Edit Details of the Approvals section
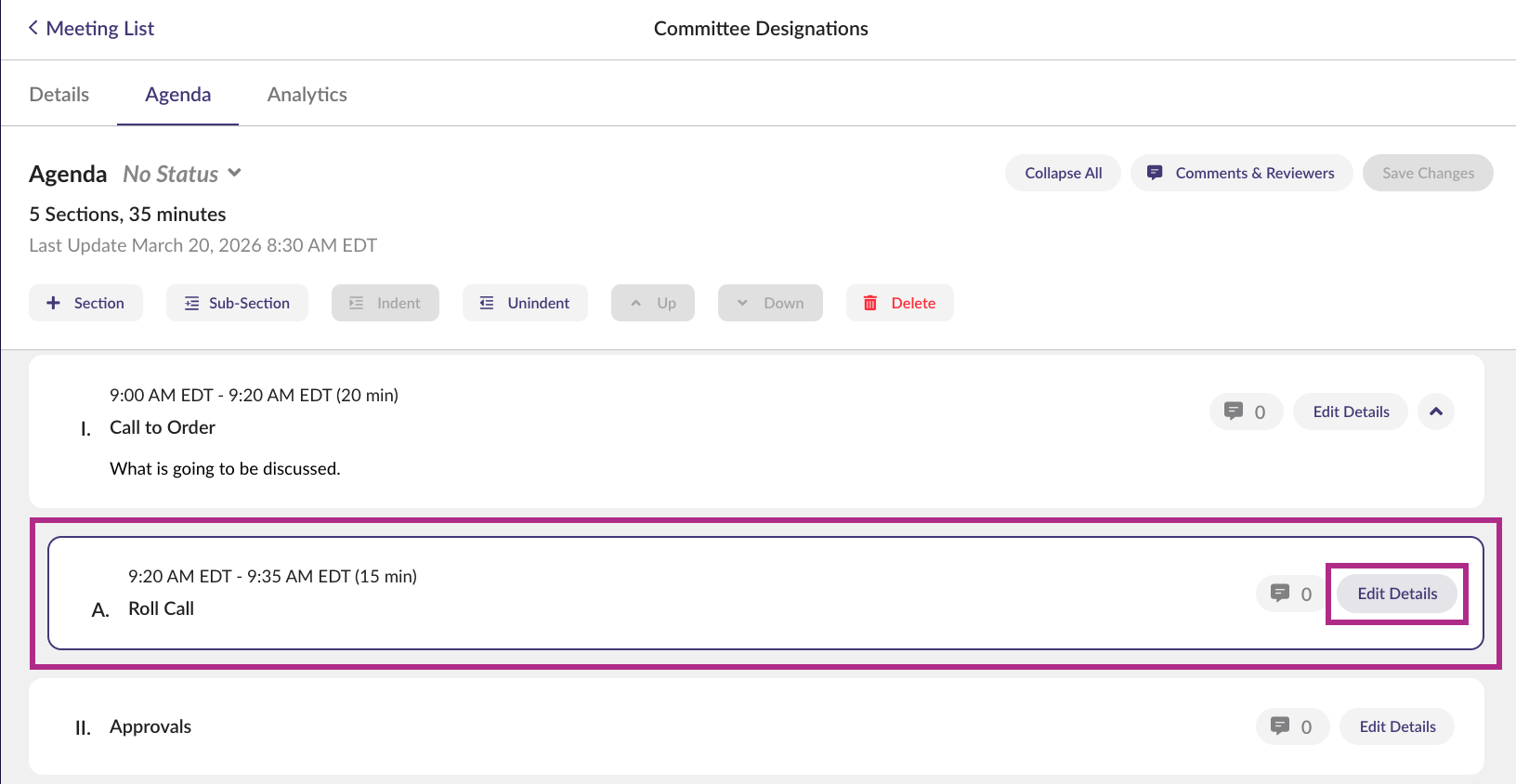Screen dimensions: 1516x784 pos(1396,726)
